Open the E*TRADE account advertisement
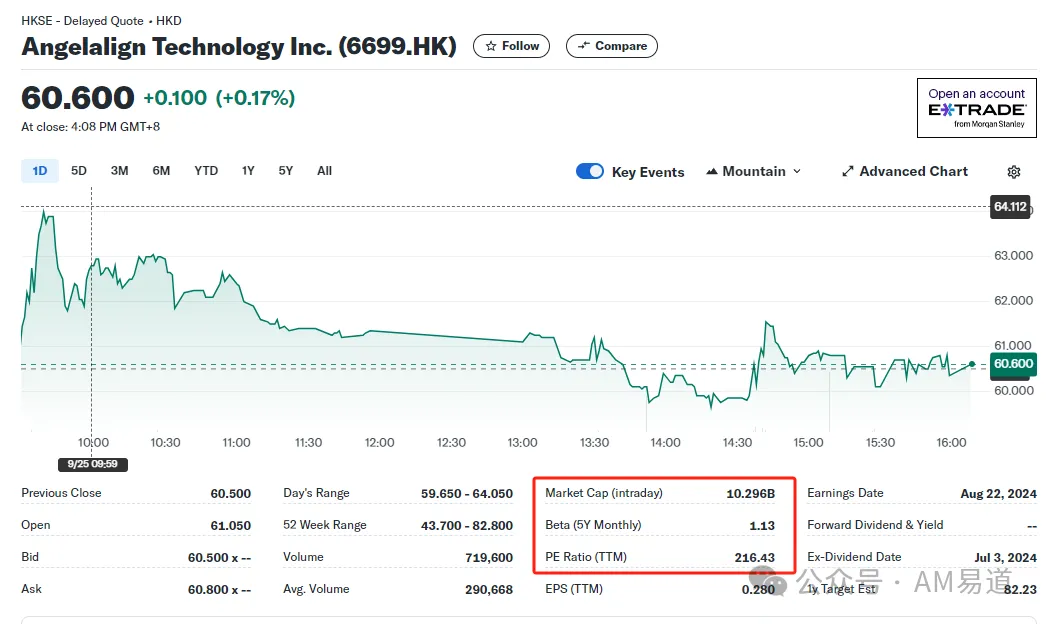This screenshot has height=624, width=1046. [x=977, y=108]
